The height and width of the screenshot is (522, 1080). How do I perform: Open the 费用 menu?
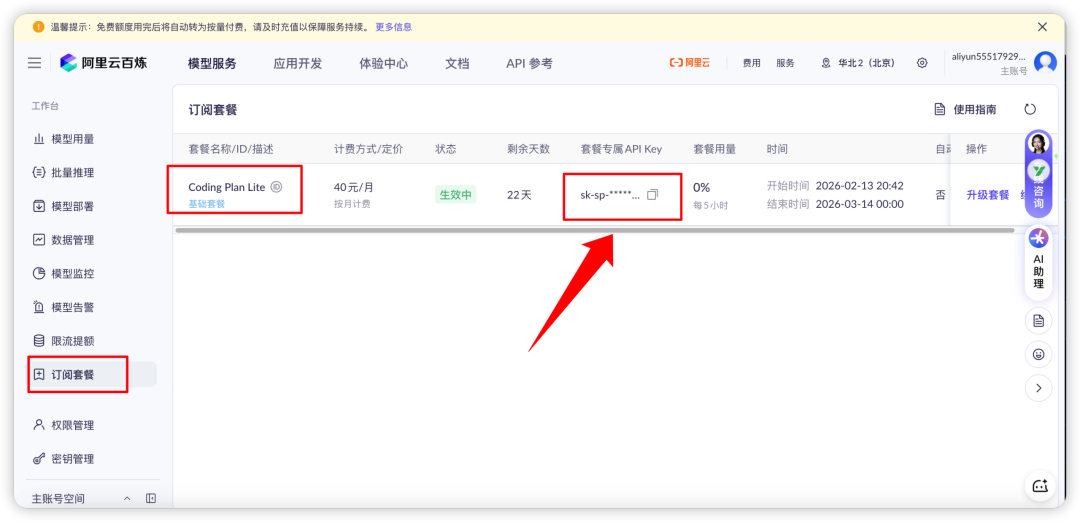[751, 63]
